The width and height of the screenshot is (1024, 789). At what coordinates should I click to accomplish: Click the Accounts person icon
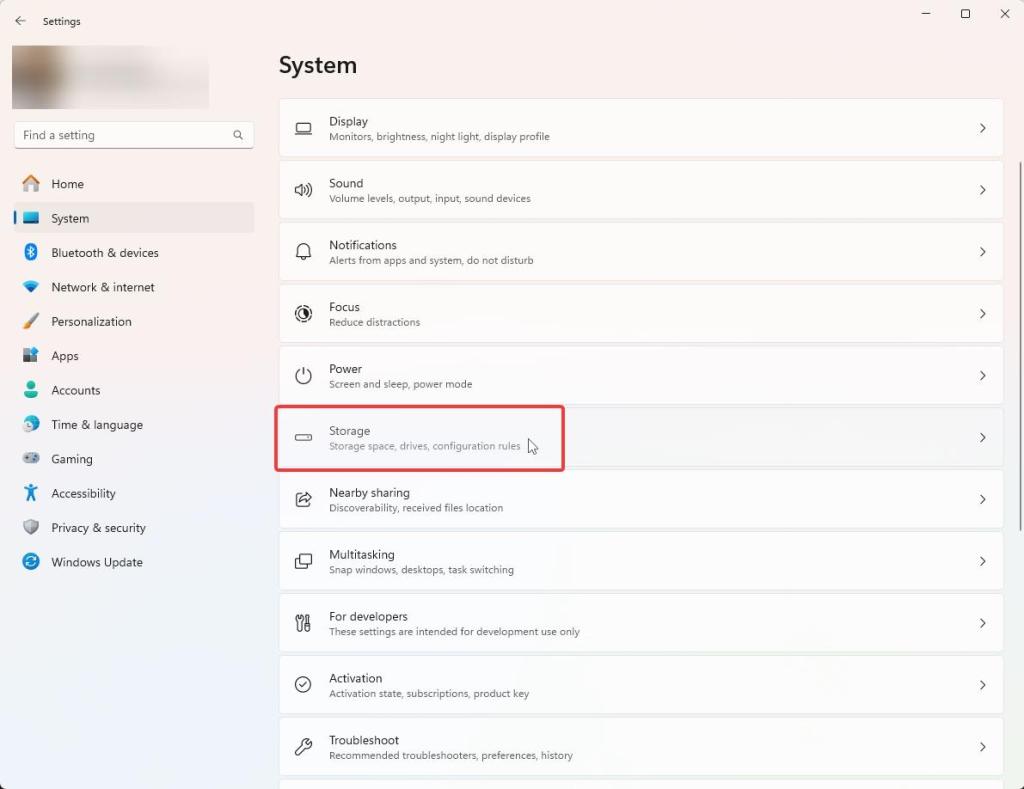pyautogui.click(x=31, y=390)
